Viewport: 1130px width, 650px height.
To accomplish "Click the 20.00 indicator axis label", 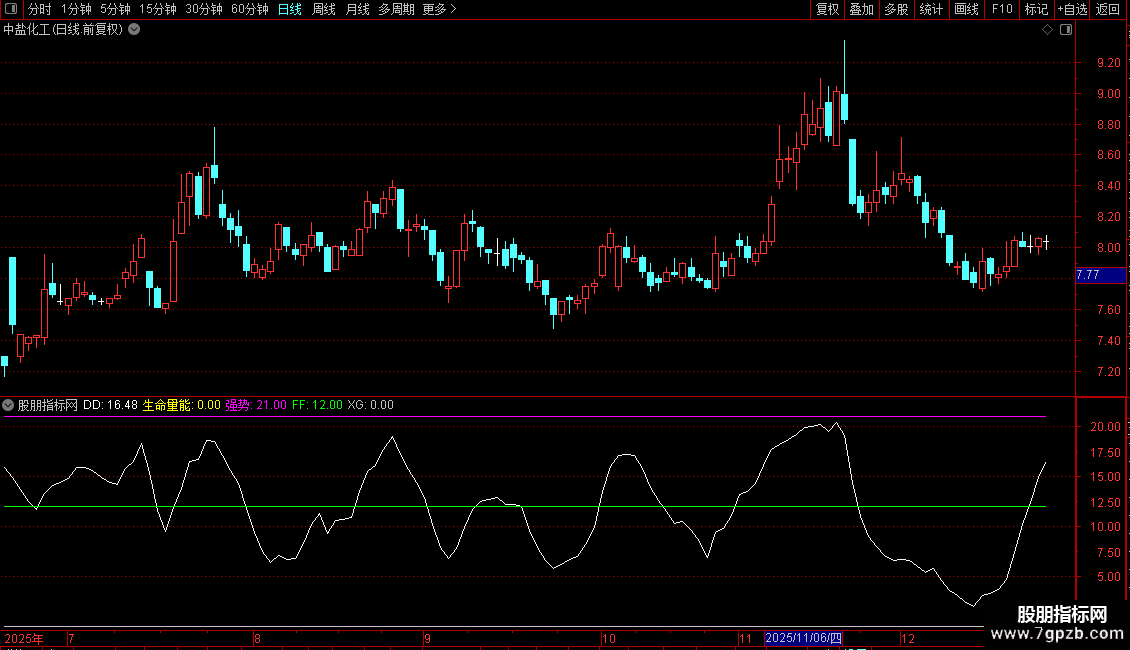I will click(1105, 427).
